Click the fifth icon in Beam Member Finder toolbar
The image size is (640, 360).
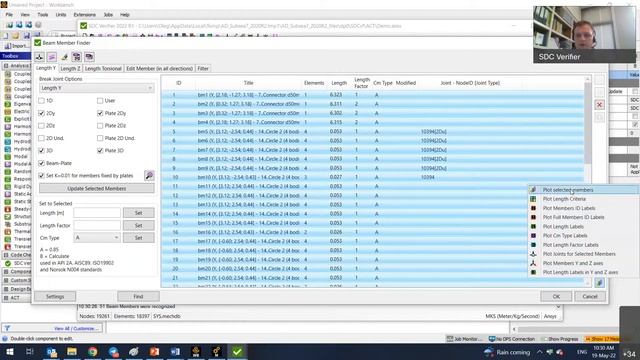point(89,57)
